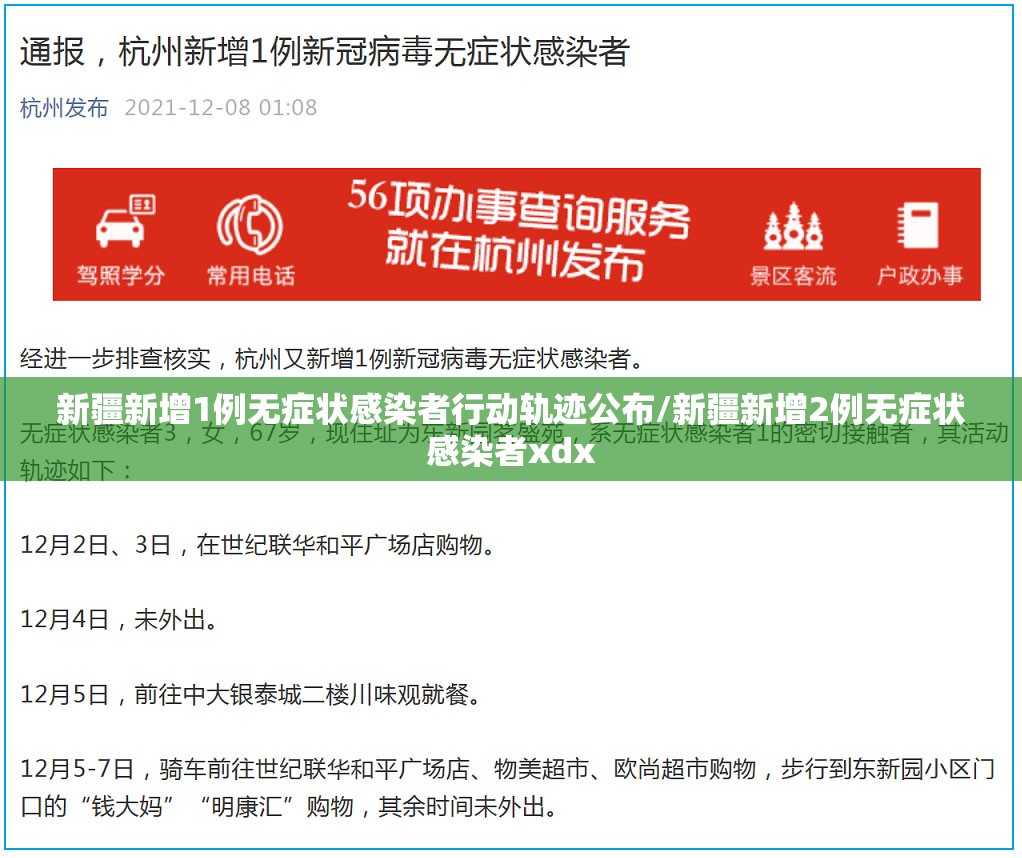Viewport: 1022px width, 858px height.
Task: Click the 杭州发布 source link
Action: click(64, 108)
